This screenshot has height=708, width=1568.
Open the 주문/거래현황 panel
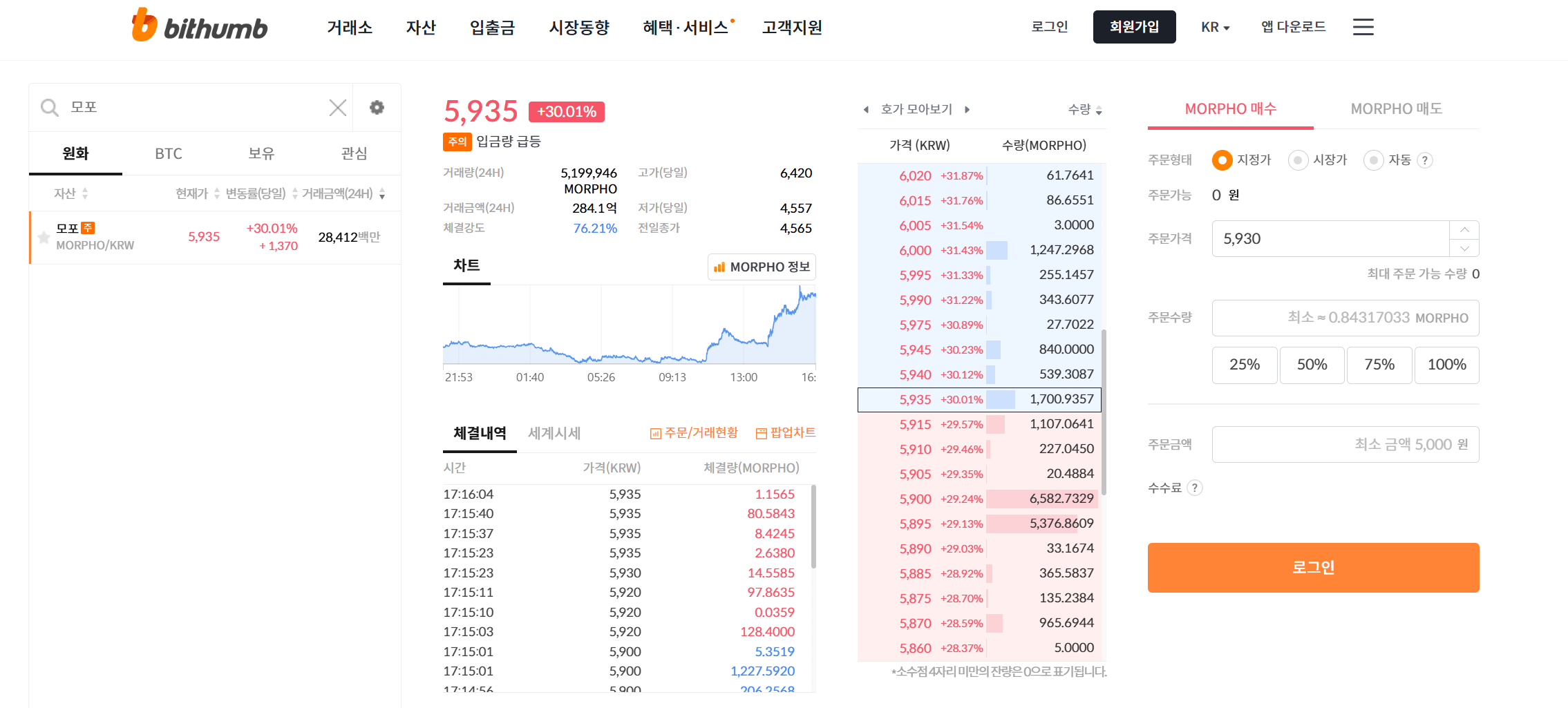pos(693,433)
